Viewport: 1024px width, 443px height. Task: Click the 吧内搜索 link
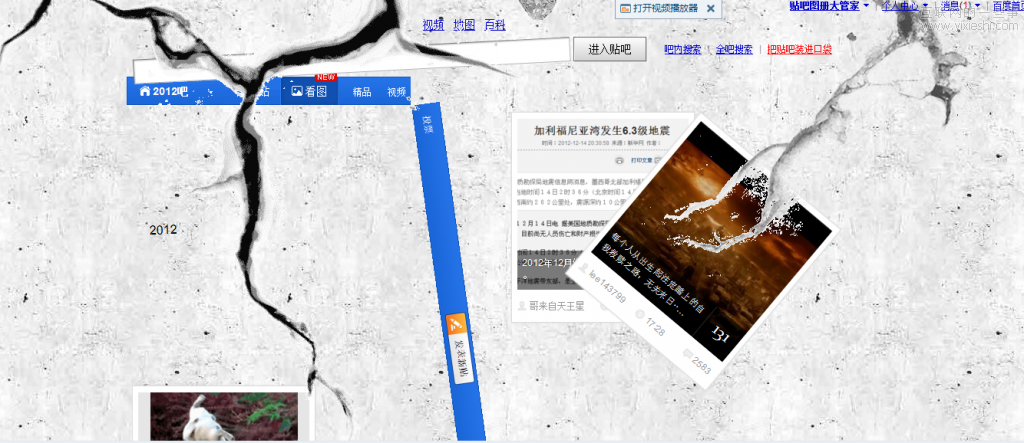(682, 49)
